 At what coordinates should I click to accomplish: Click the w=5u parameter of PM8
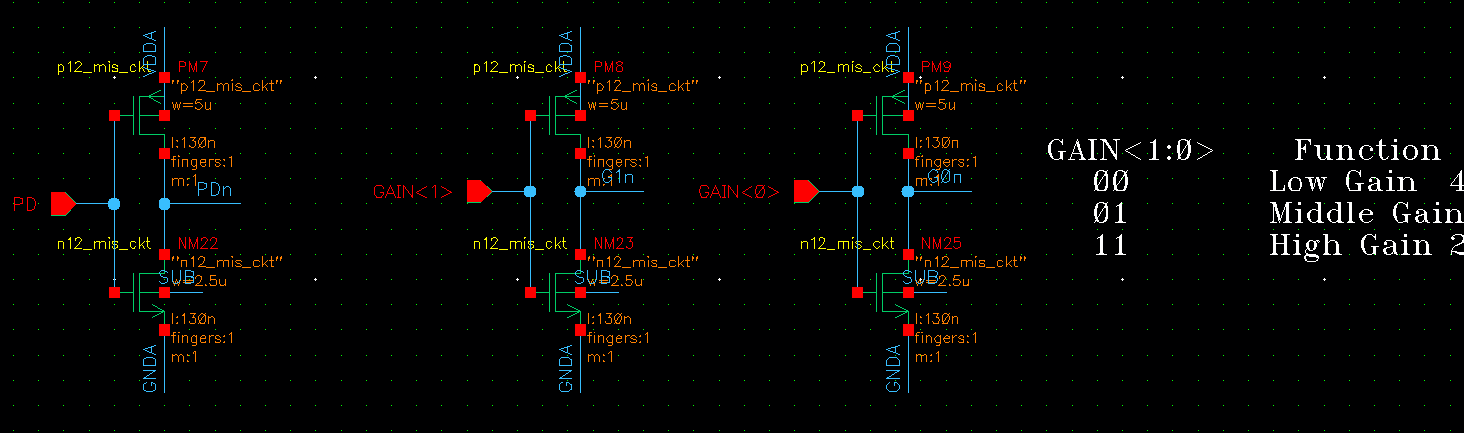608,105
